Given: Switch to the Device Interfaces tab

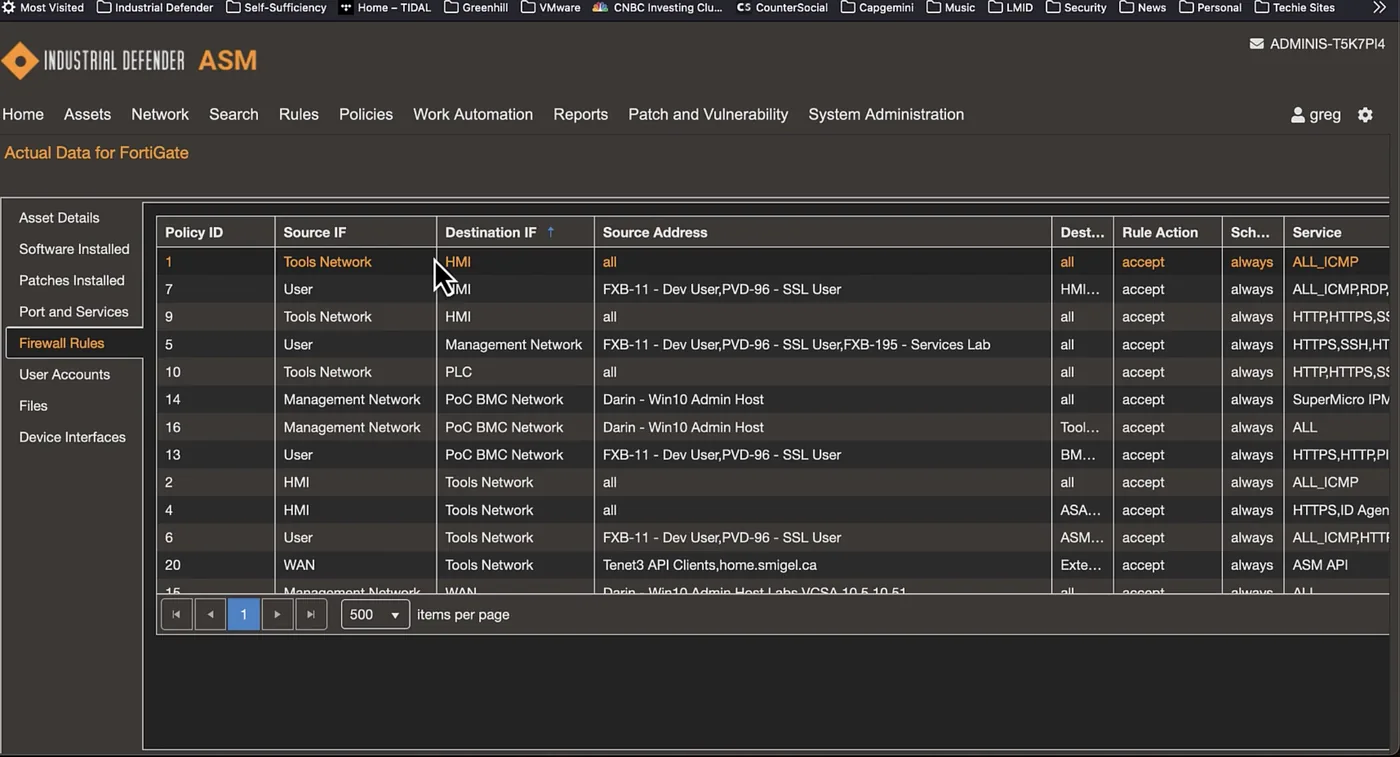Looking at the screenshot, I should coord(74,437).
